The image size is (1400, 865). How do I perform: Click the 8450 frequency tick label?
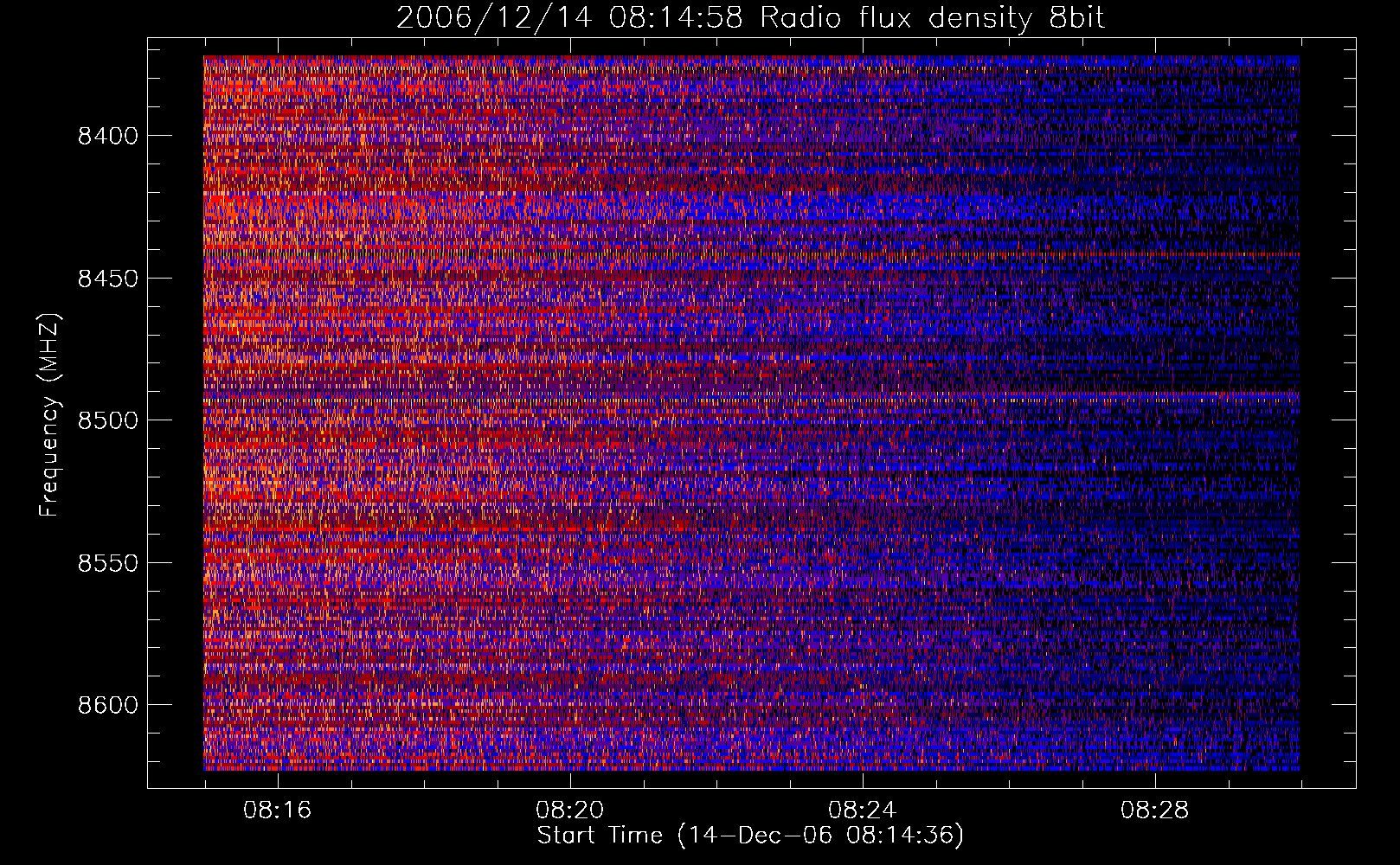pyautogui.click(x=108, y=279)
